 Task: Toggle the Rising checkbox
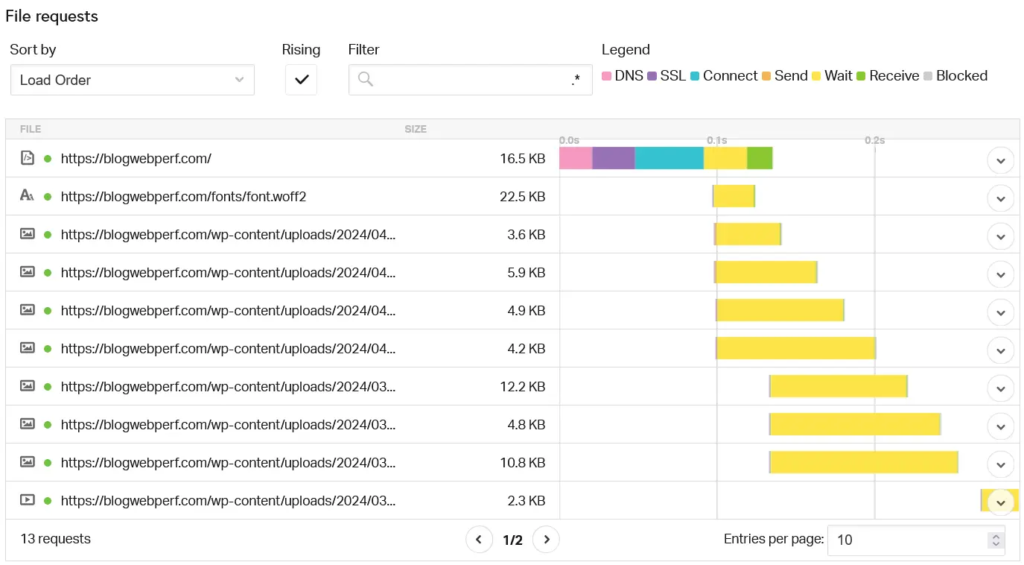(x=301, y=80)
